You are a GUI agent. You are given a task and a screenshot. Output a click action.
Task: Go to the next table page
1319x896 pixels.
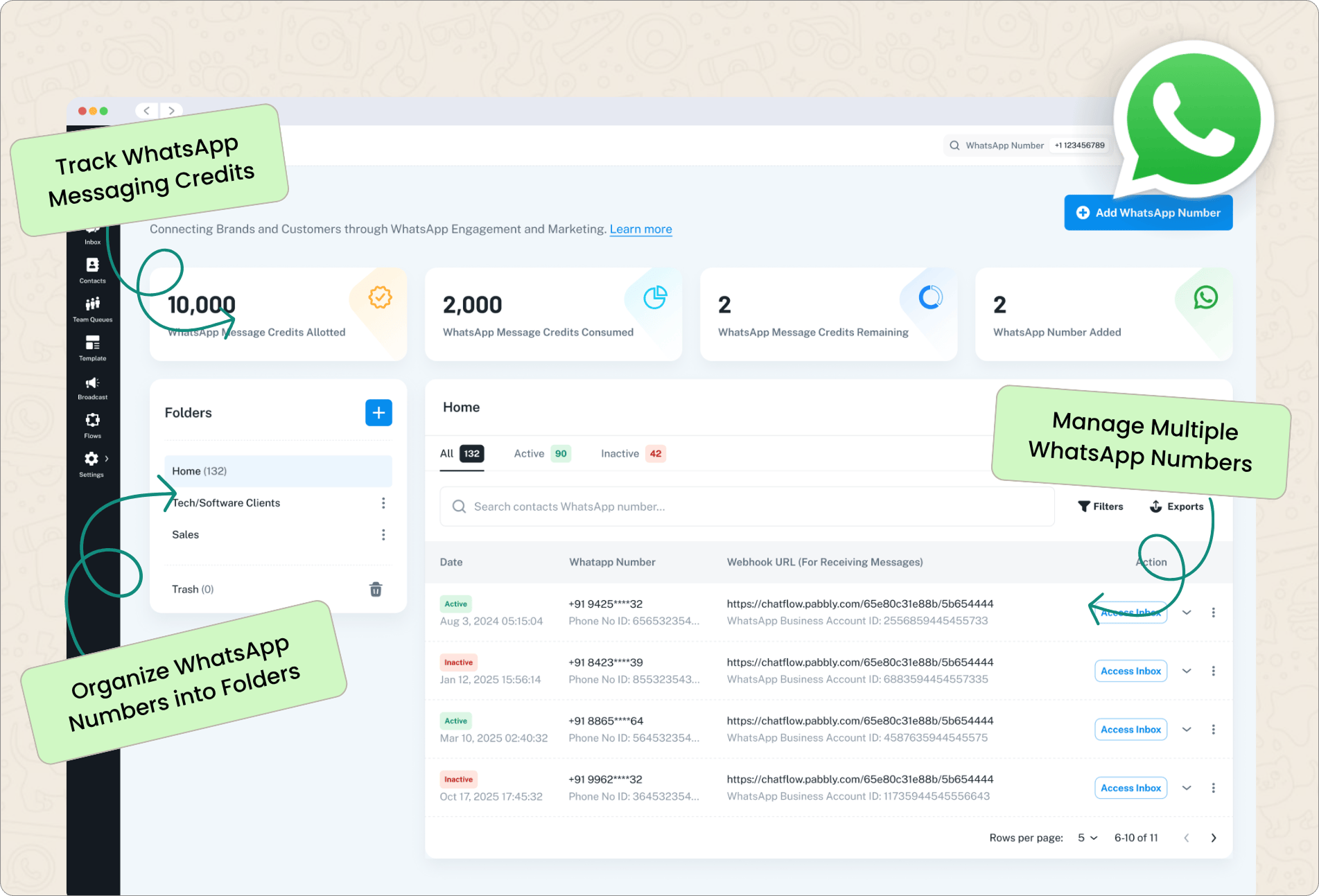1213,838
